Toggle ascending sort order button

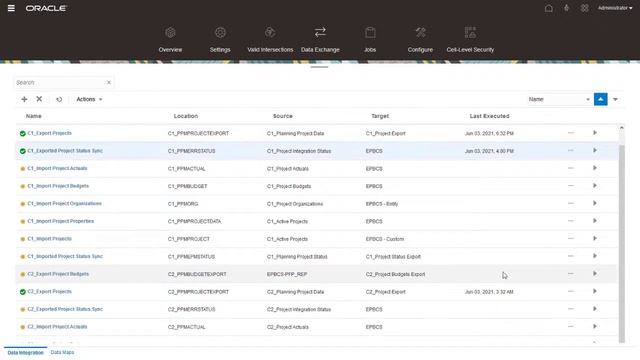click(x=600, y=99)
